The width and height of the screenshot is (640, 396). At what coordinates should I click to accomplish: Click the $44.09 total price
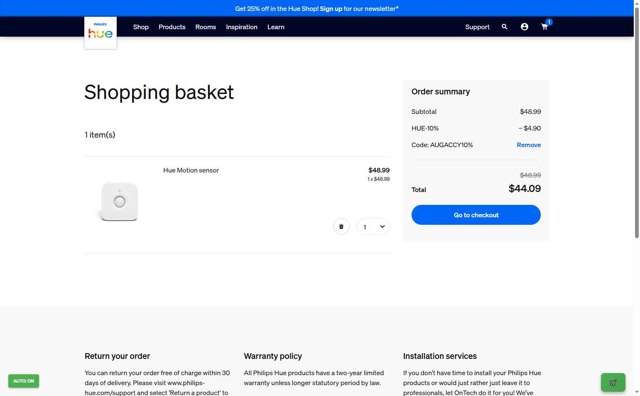524,189
